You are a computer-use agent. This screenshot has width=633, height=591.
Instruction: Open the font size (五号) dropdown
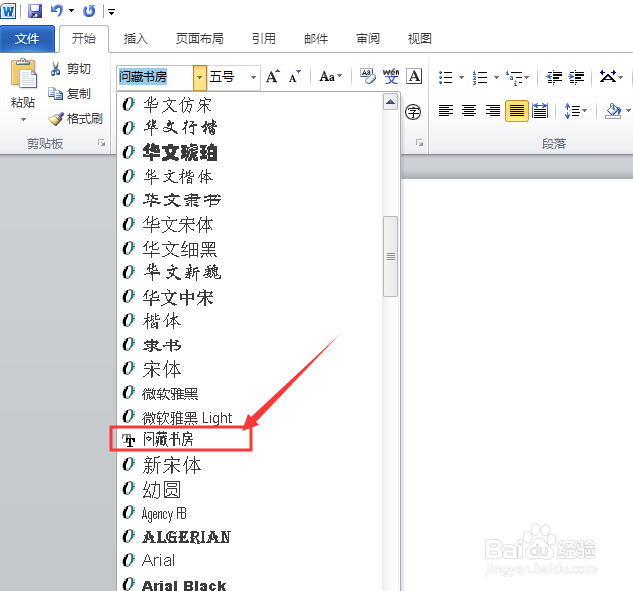point(253,77)
